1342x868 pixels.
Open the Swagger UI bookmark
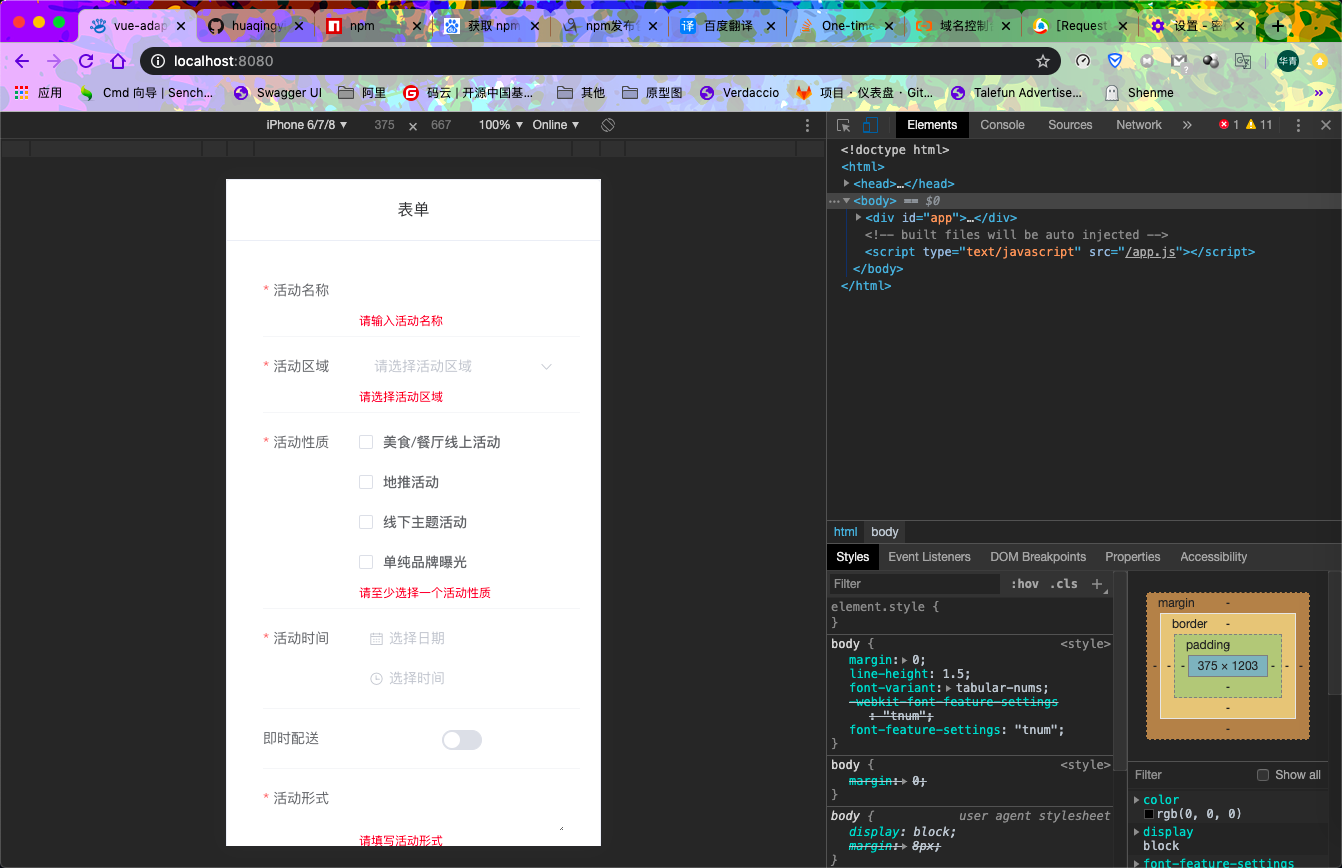[x=277, y=93]
